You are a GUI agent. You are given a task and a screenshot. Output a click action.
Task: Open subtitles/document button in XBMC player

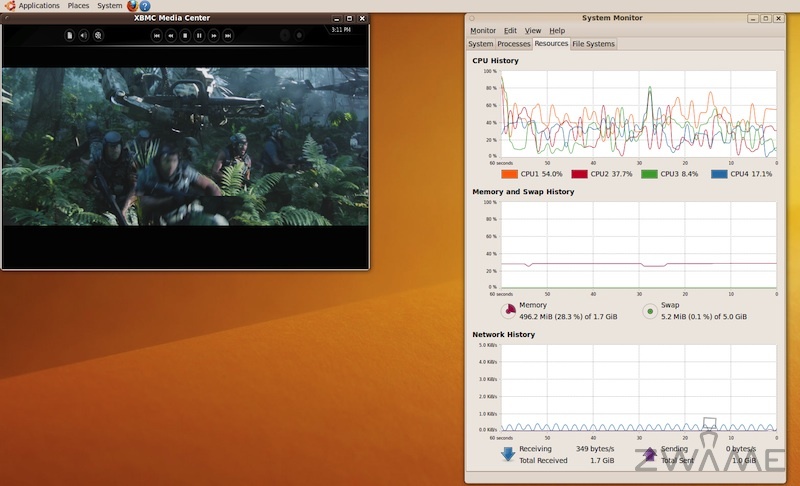[x=69, y=35]
